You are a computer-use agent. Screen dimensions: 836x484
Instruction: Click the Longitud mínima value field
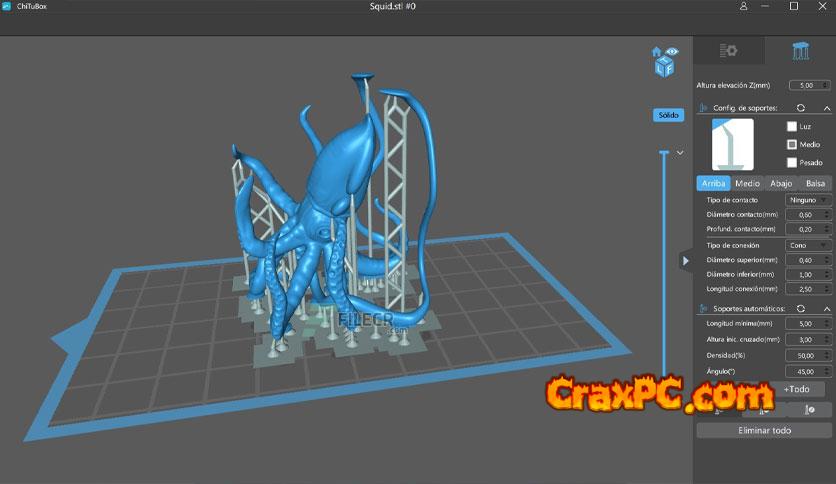(x=808, y=324)
